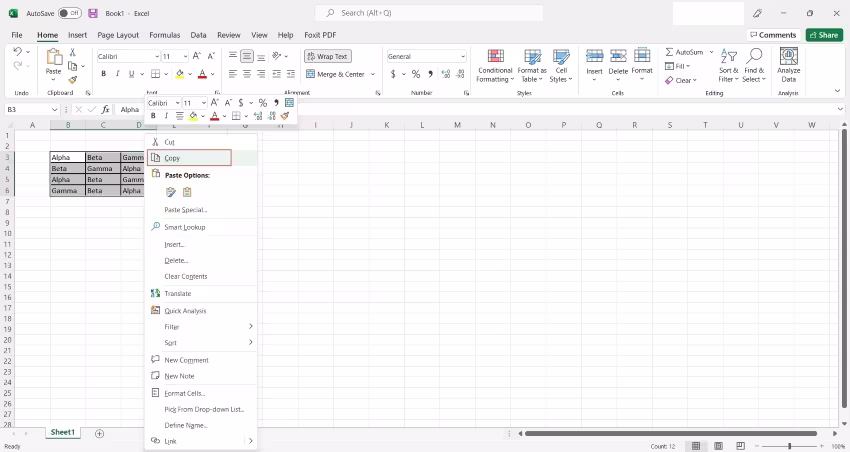Click Fill in Editing group
The width and height of the screenshot is (850, 452).
coord(678,66)
